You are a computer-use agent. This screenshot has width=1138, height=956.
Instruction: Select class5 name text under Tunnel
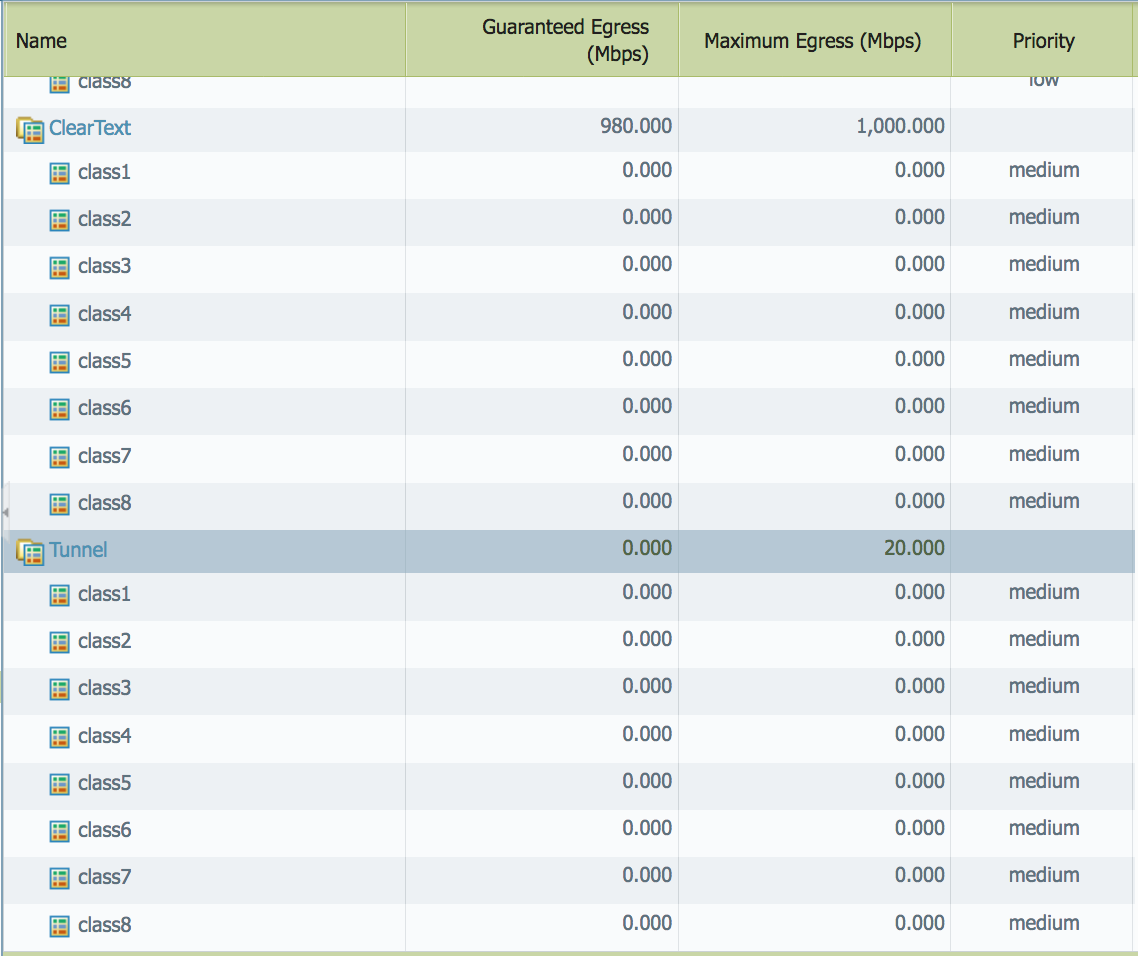(105, 783)
